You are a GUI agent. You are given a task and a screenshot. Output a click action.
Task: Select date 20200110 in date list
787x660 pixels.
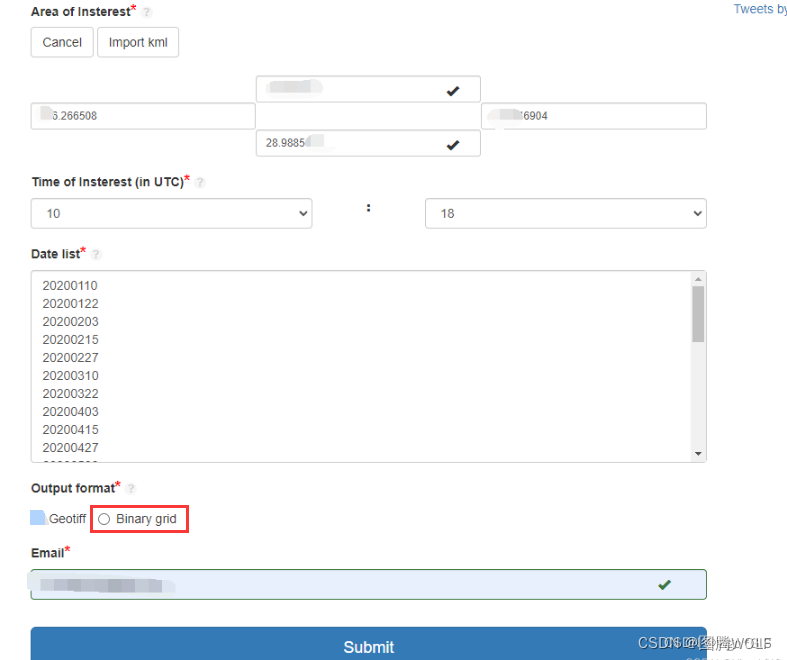point(70,286)
